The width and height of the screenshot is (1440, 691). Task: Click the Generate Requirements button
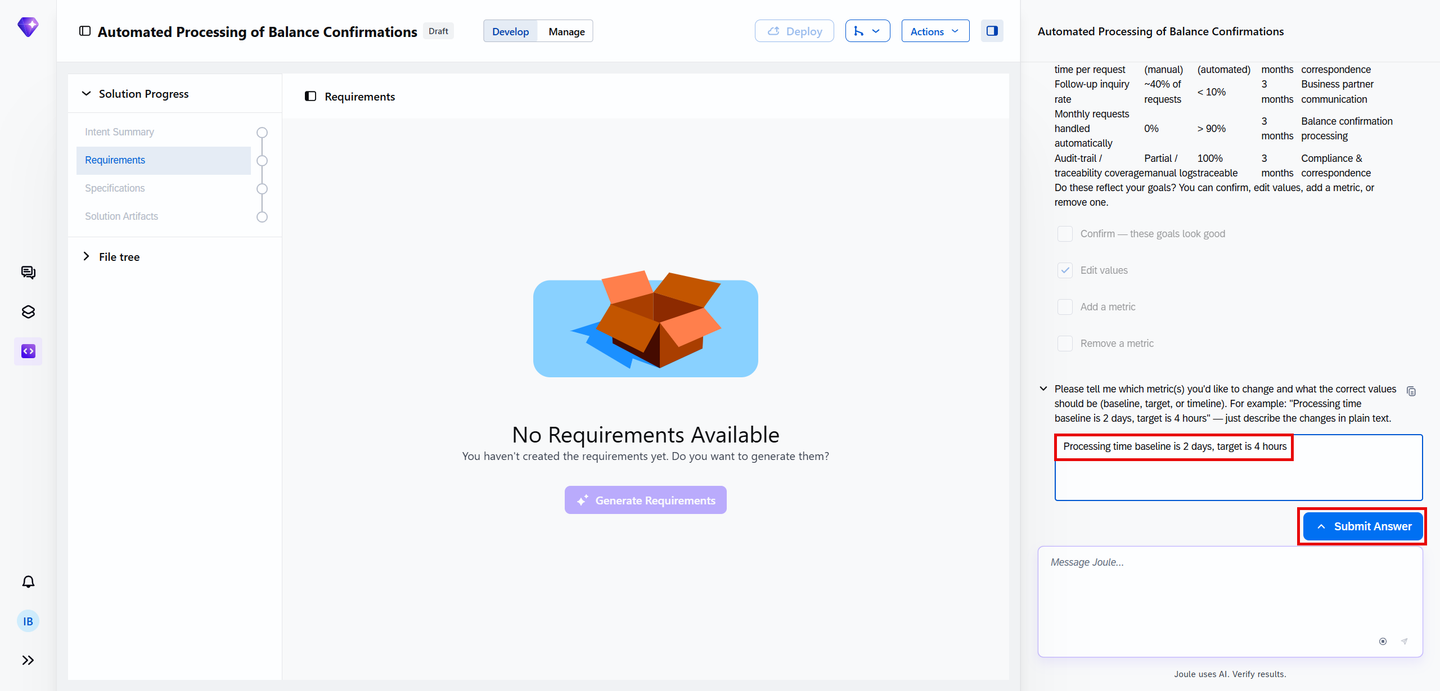pos(646,500)
